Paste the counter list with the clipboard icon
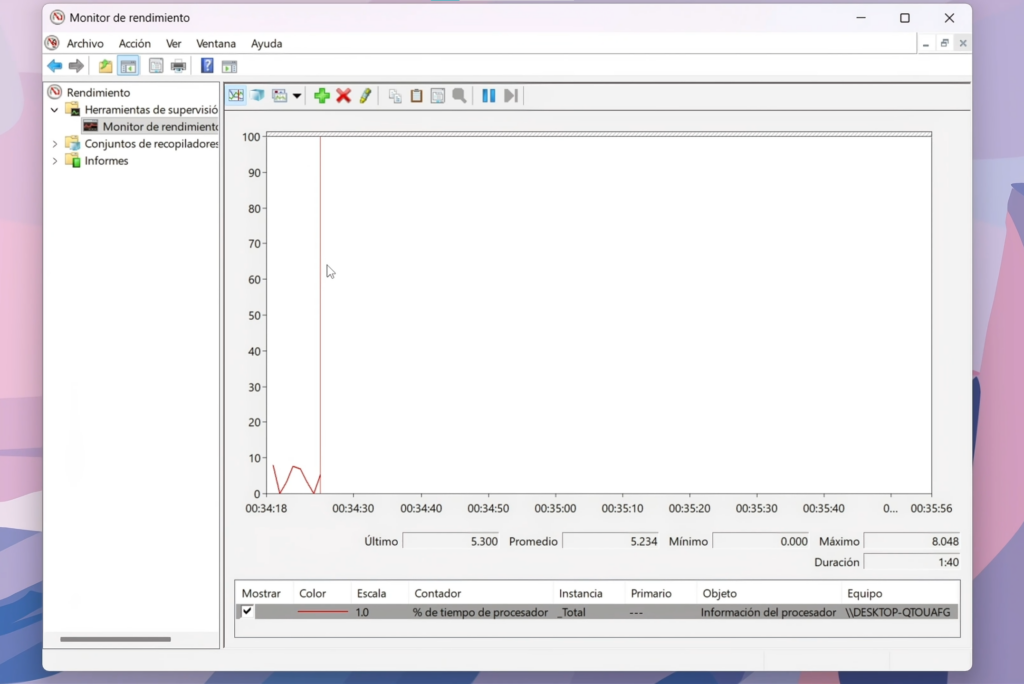 (x=416, y=95)
